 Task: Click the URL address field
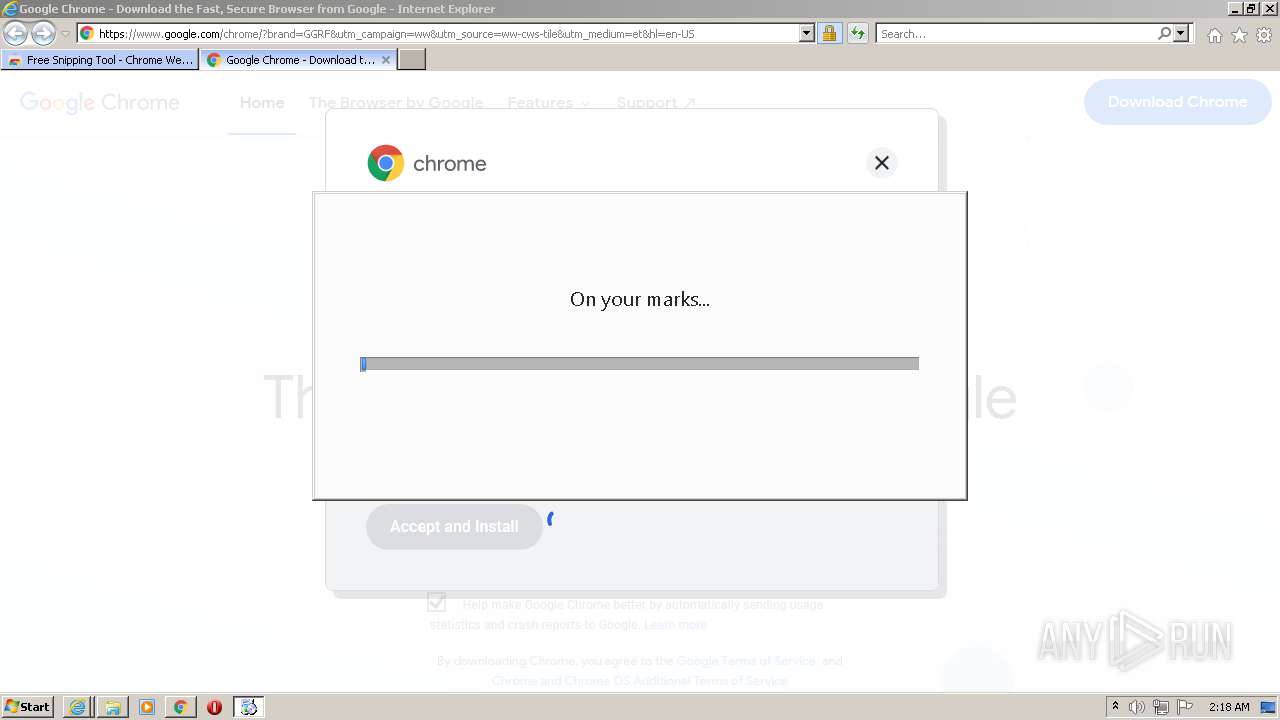pos(438,34)
